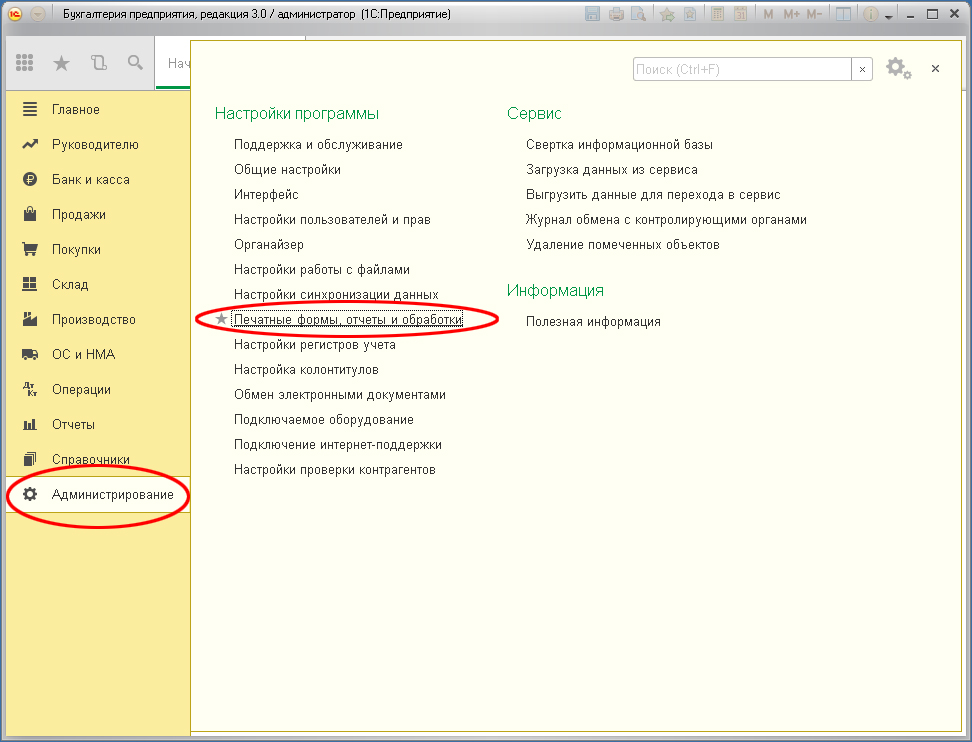
Task: Open the Производство section
Action: point(98,320)
